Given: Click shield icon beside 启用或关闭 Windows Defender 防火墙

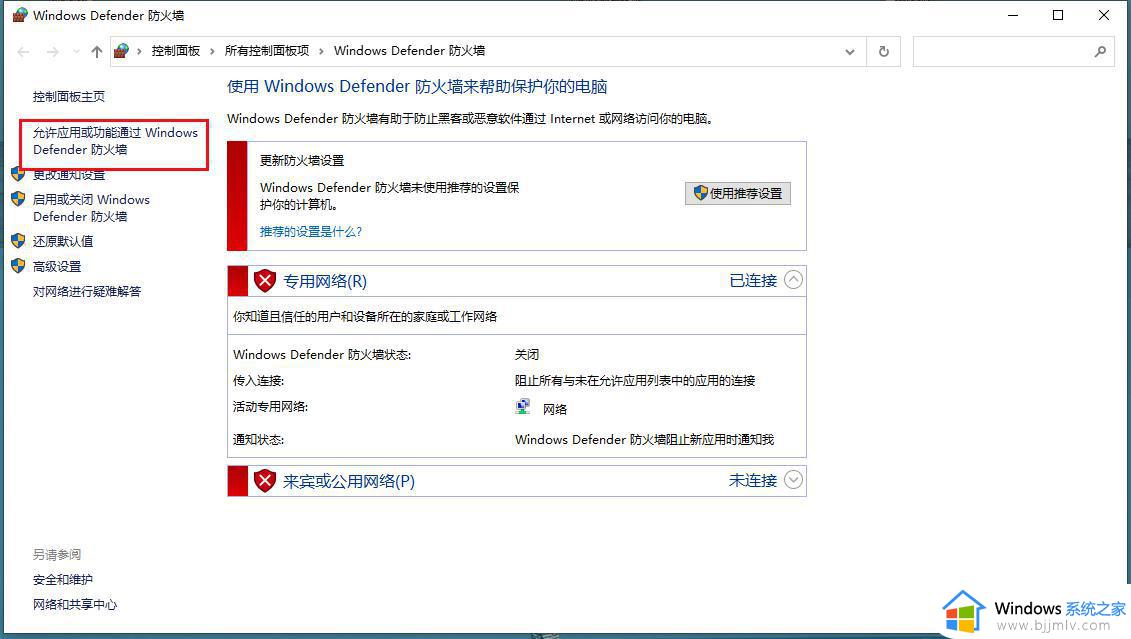Looking at the screenshot, I should [x=19, y=199].
